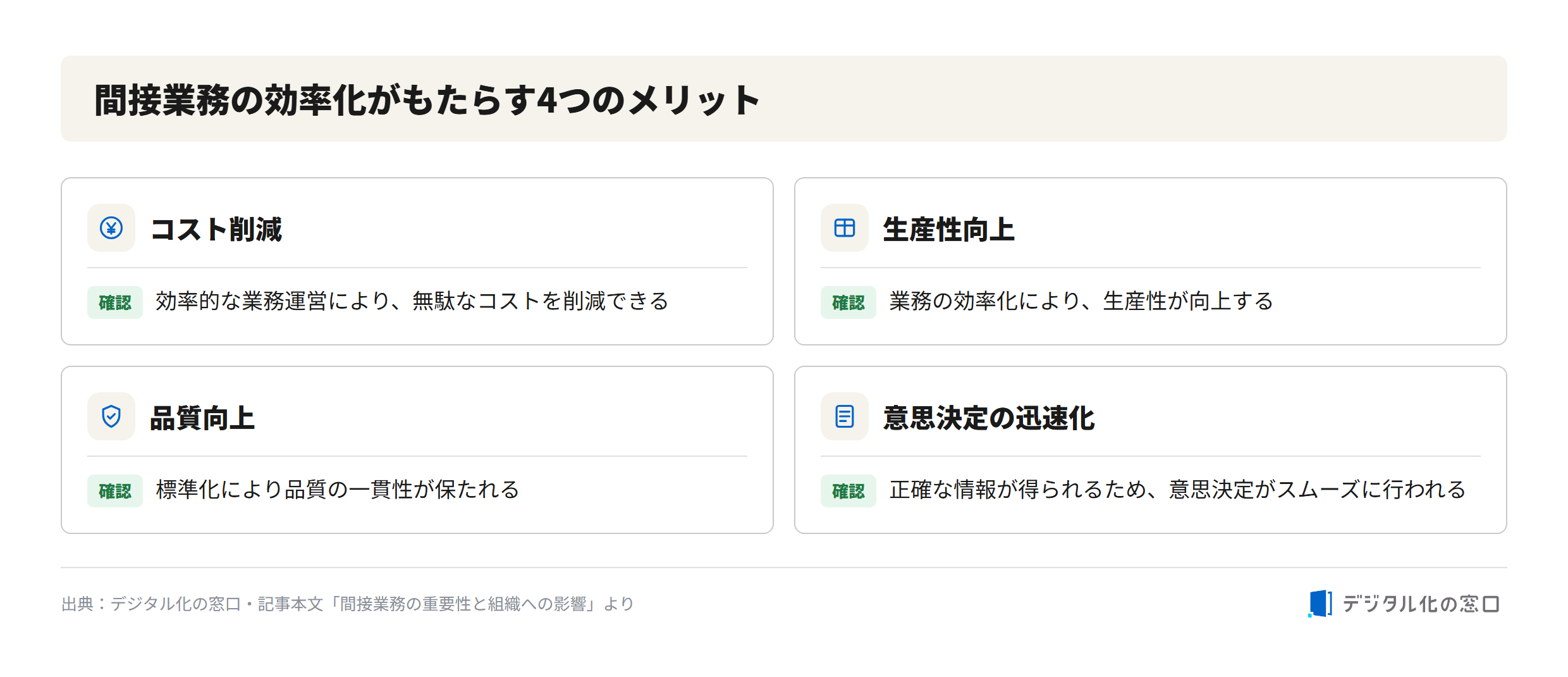Image resolution: width=1568 pixels, height=677 pixels.
Task: Click the yen coin icon beside コスト削減
Action: tap(111, 228)
